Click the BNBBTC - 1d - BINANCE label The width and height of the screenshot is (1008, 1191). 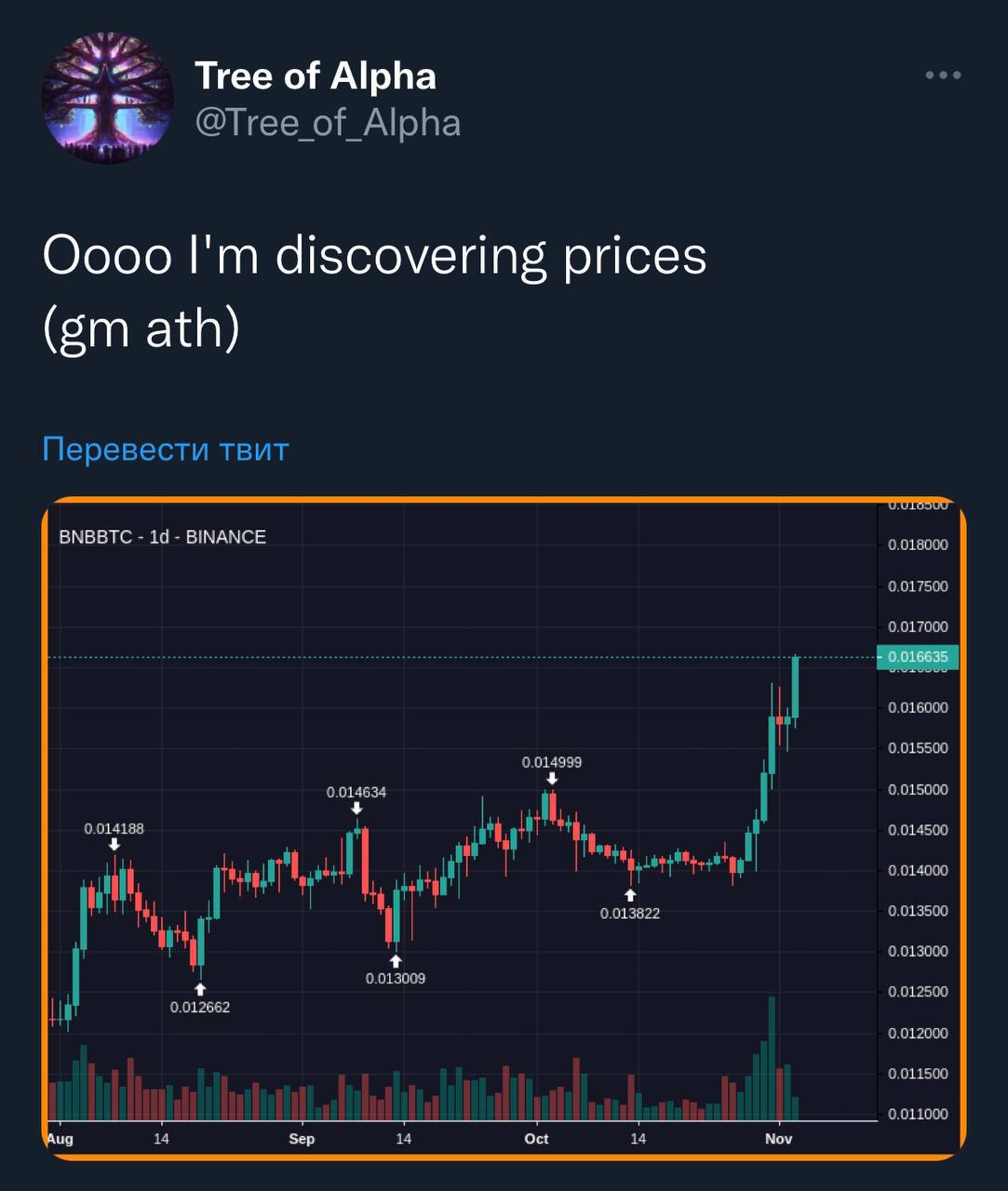click(163, 537)
